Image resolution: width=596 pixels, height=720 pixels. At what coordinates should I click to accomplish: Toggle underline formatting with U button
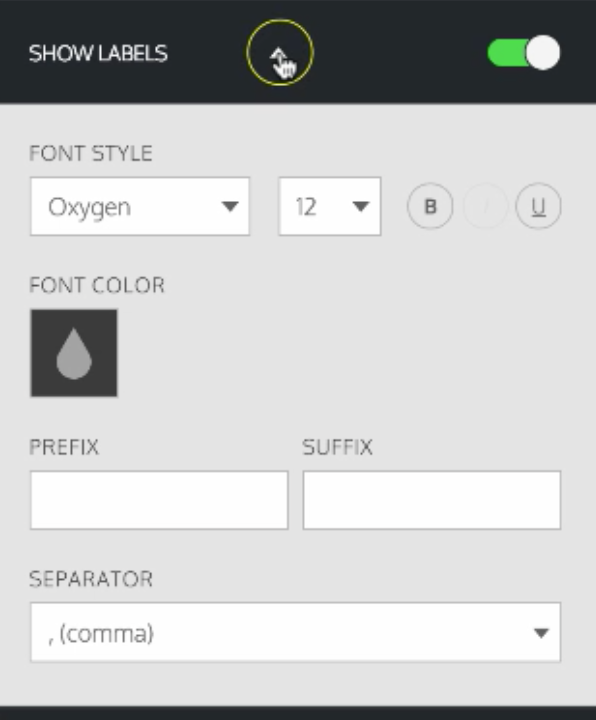538,206
